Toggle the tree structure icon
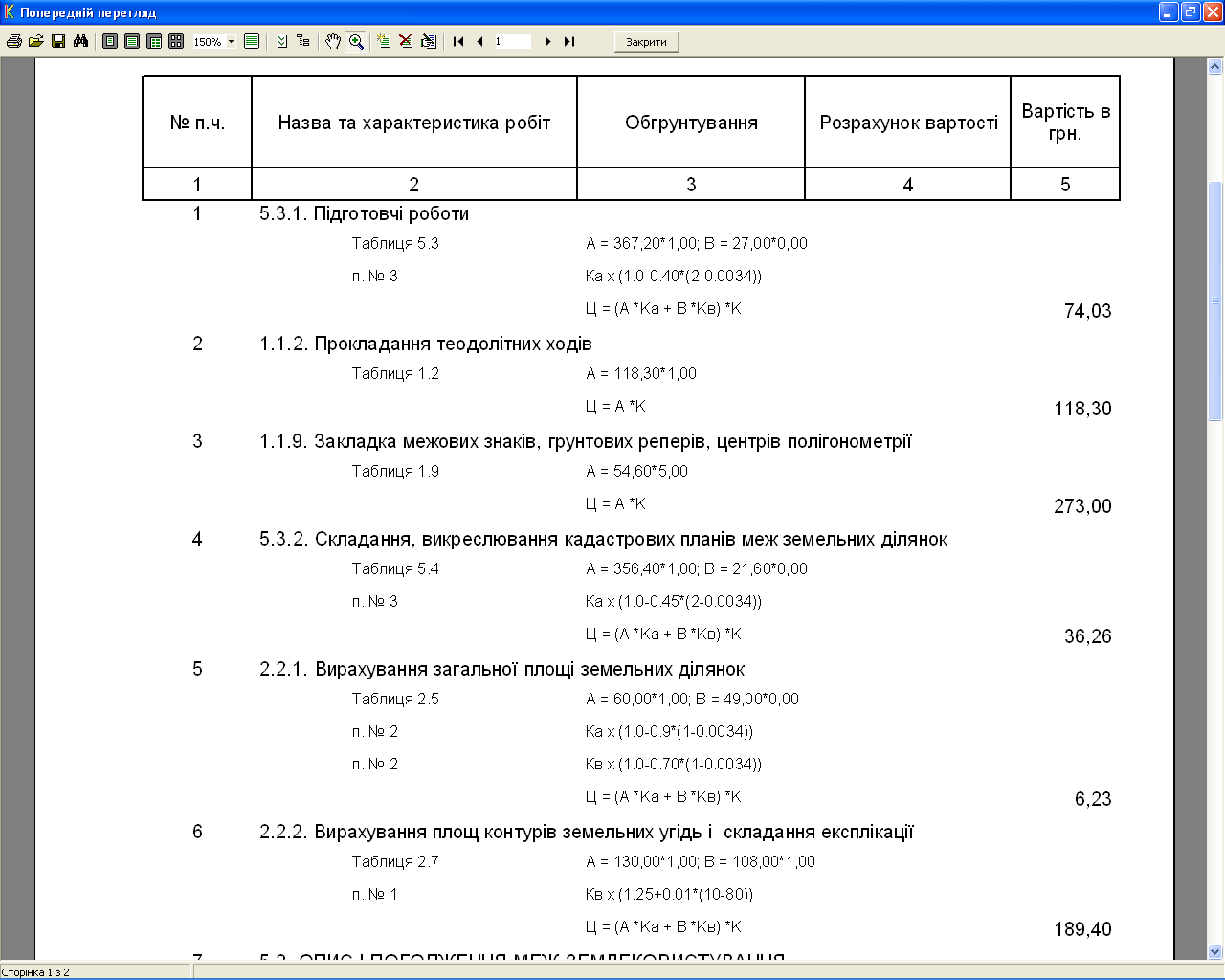This screenshot has width=1225, height=980. tap(303, 41)
